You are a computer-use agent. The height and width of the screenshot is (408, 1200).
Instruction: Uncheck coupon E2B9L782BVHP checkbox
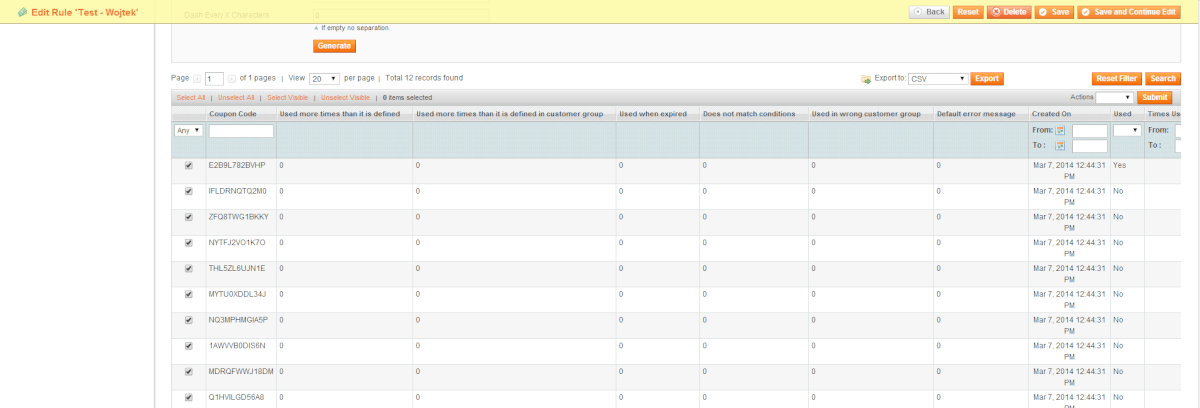coord(188,165)
